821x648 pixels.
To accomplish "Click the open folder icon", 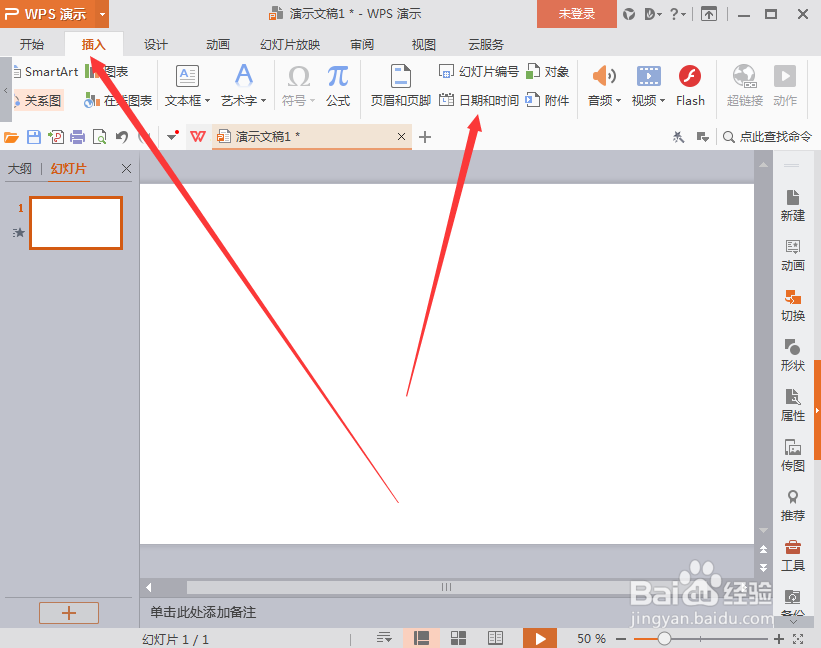I will (x=12, y=137).
